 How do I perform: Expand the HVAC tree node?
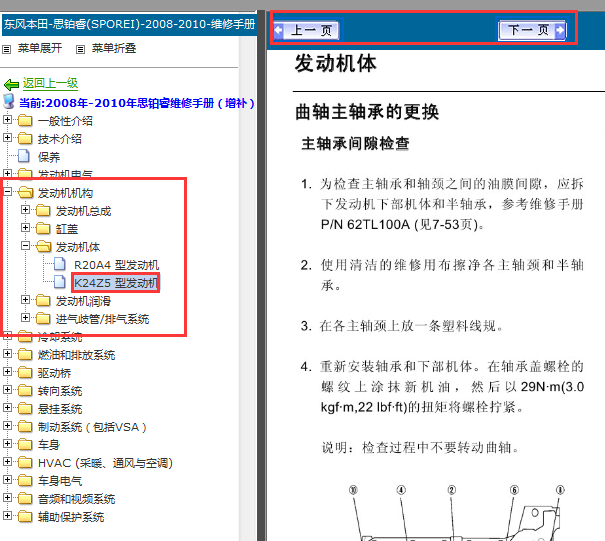tap(7, 462)
